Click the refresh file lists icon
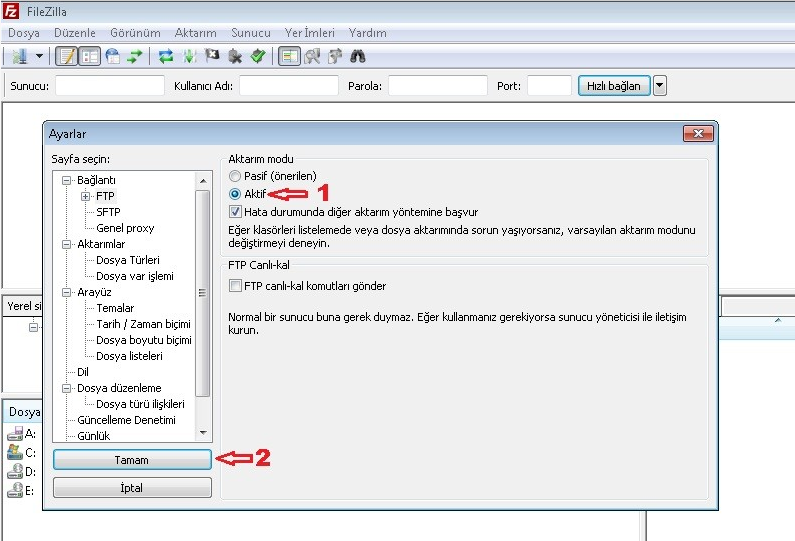The height and width of the screenshot is (541, 795). [x=166, y=57]
